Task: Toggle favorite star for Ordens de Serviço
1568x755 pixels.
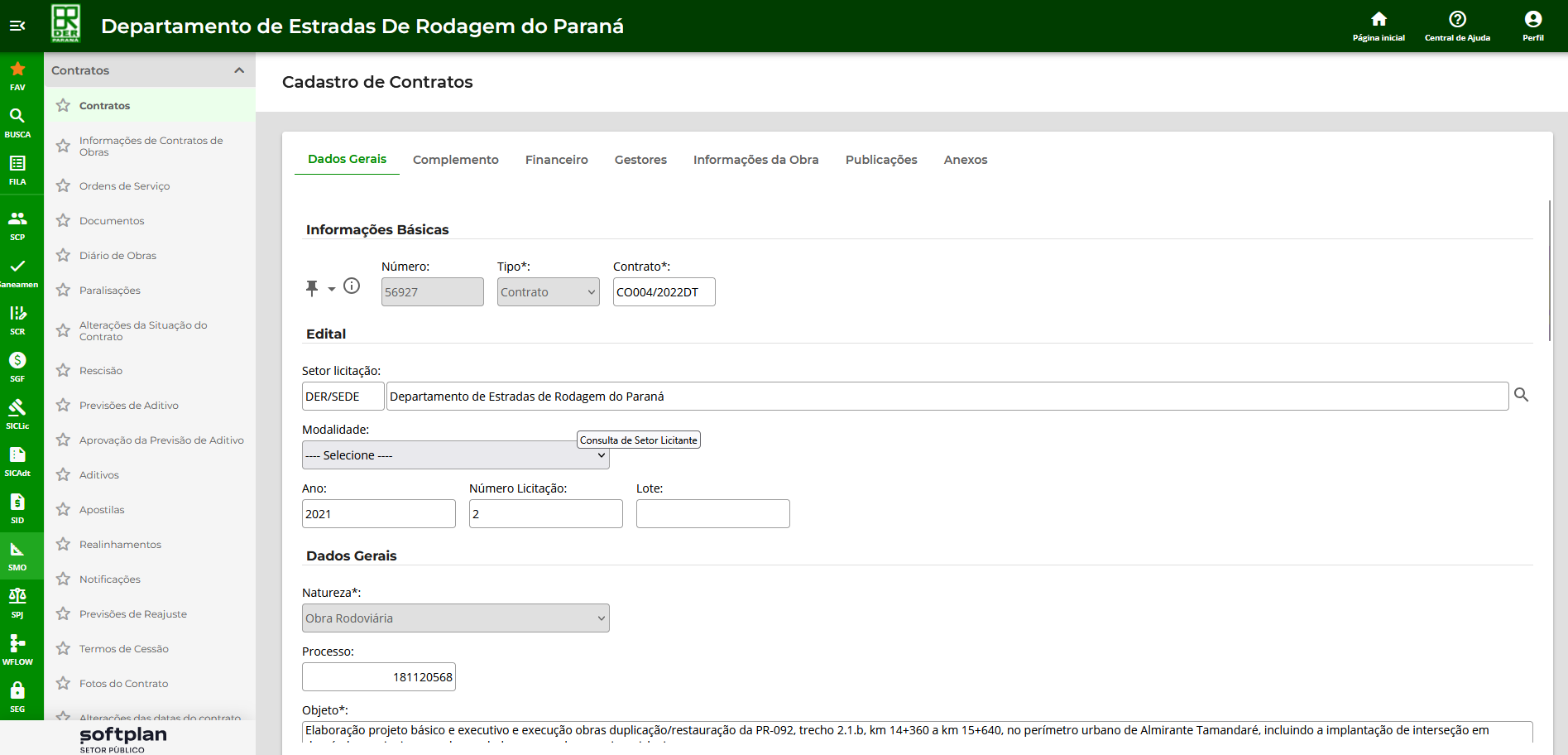Action: (63, 186)
